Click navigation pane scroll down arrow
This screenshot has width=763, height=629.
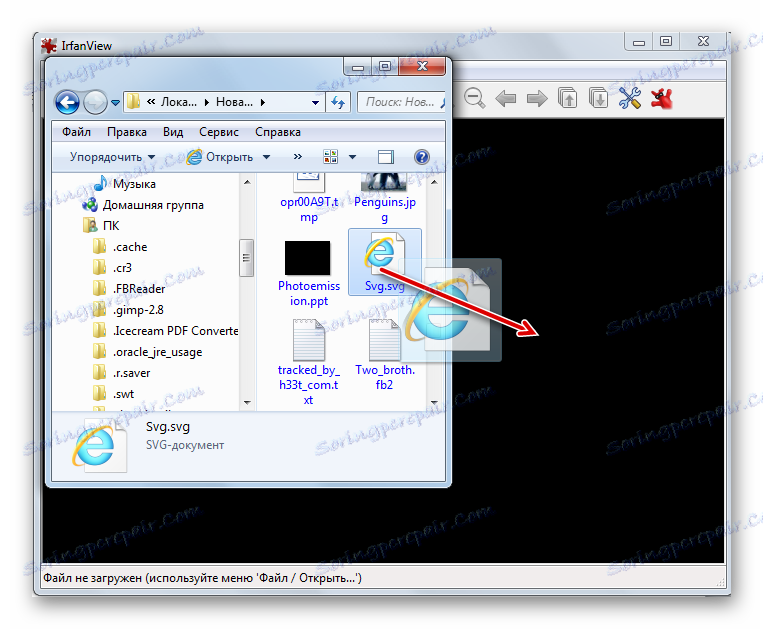pyautogui.click(x=247, y=402)
